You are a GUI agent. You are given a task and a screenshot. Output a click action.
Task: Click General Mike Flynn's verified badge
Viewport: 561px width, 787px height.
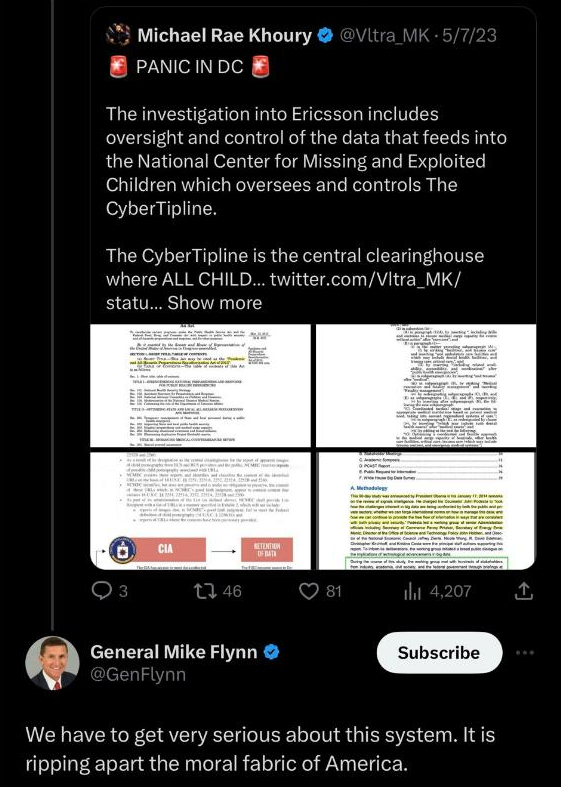[x=271, y=651]
